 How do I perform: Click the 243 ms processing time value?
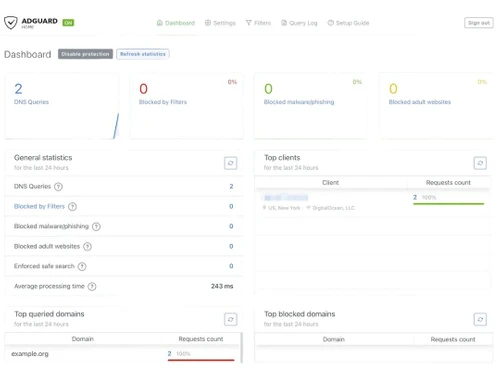click(x=222, y=286)
